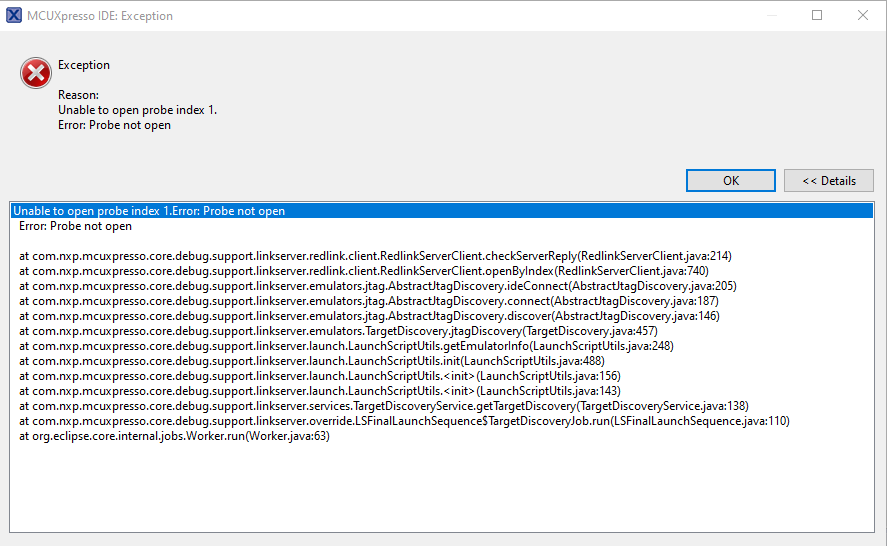Select the TargetDiscovery.jtagDiscovery stack line
The height and width of the screenshot is (546, 887).
click(338, 330)
